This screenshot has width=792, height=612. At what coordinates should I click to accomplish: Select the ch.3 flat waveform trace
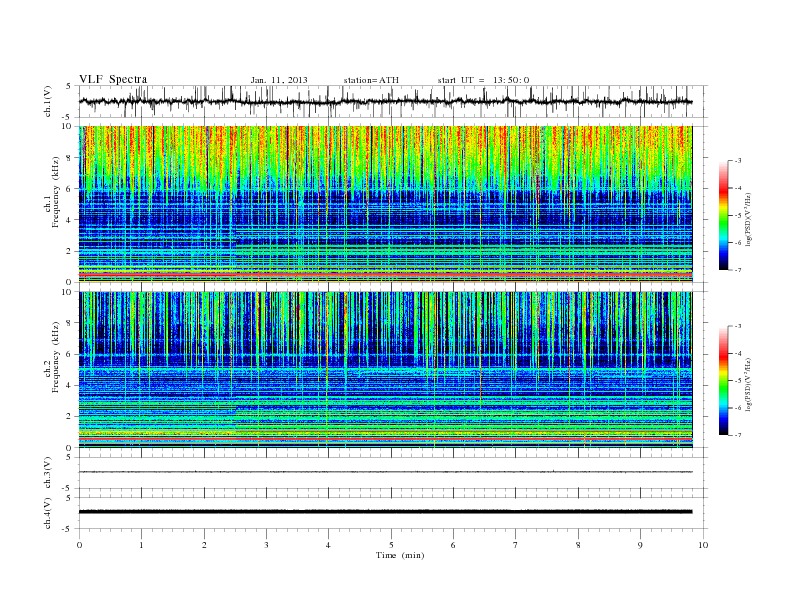click(385, 472)
